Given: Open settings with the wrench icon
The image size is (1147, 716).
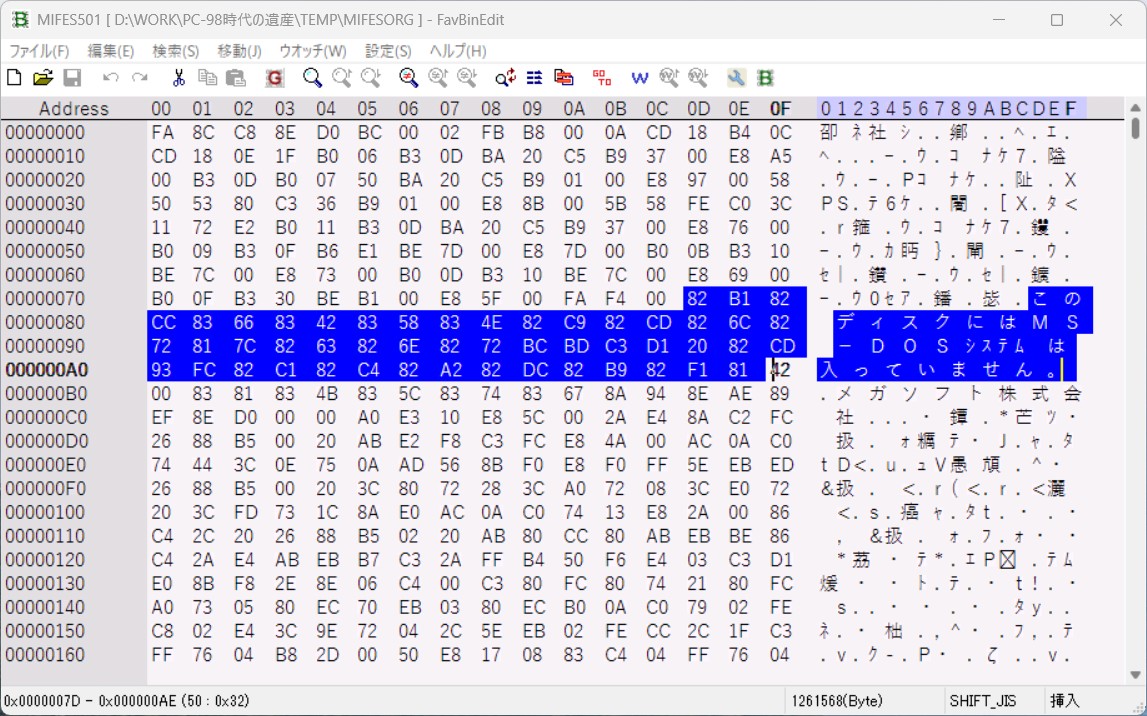Looking at the screenshot, I should coord(736,78).
